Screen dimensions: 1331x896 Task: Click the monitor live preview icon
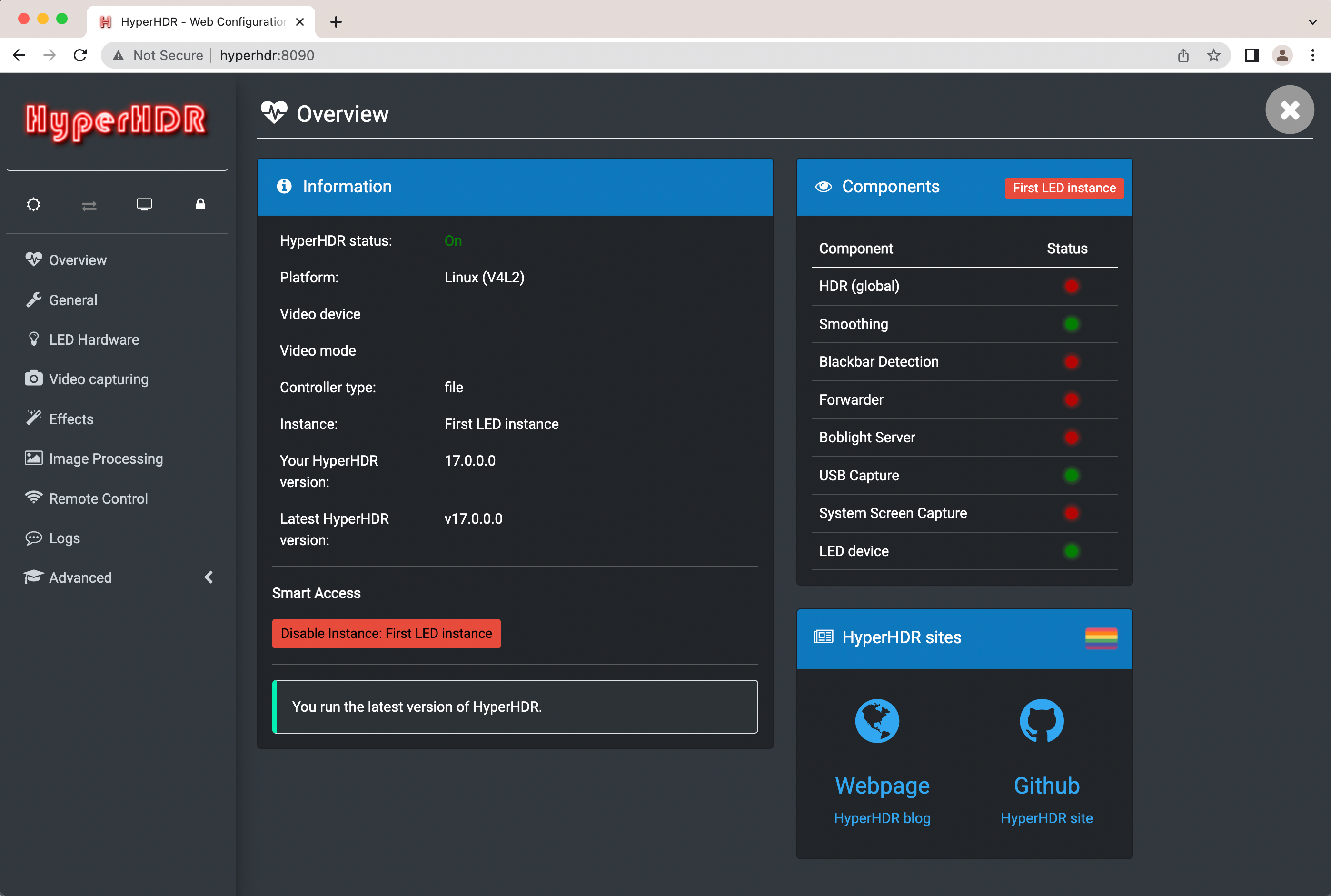(x=144, y=205)
